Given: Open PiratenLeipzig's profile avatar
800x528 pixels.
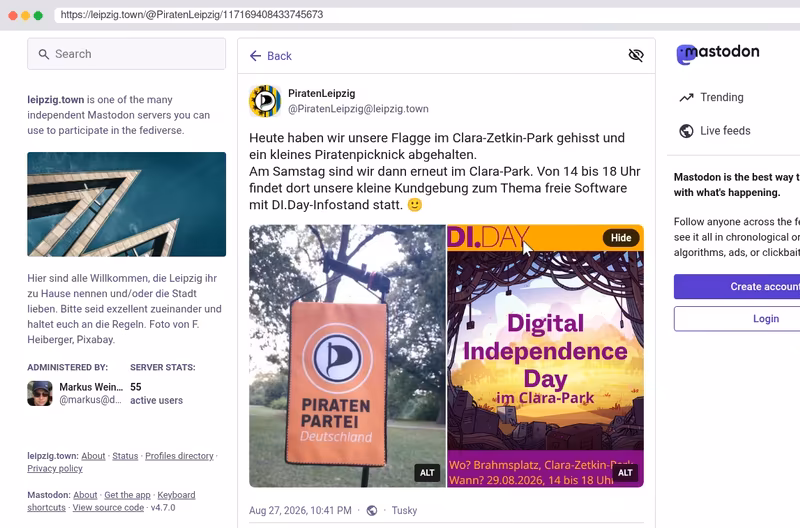Looking at the screenshot, I should [x=265, y=101].
